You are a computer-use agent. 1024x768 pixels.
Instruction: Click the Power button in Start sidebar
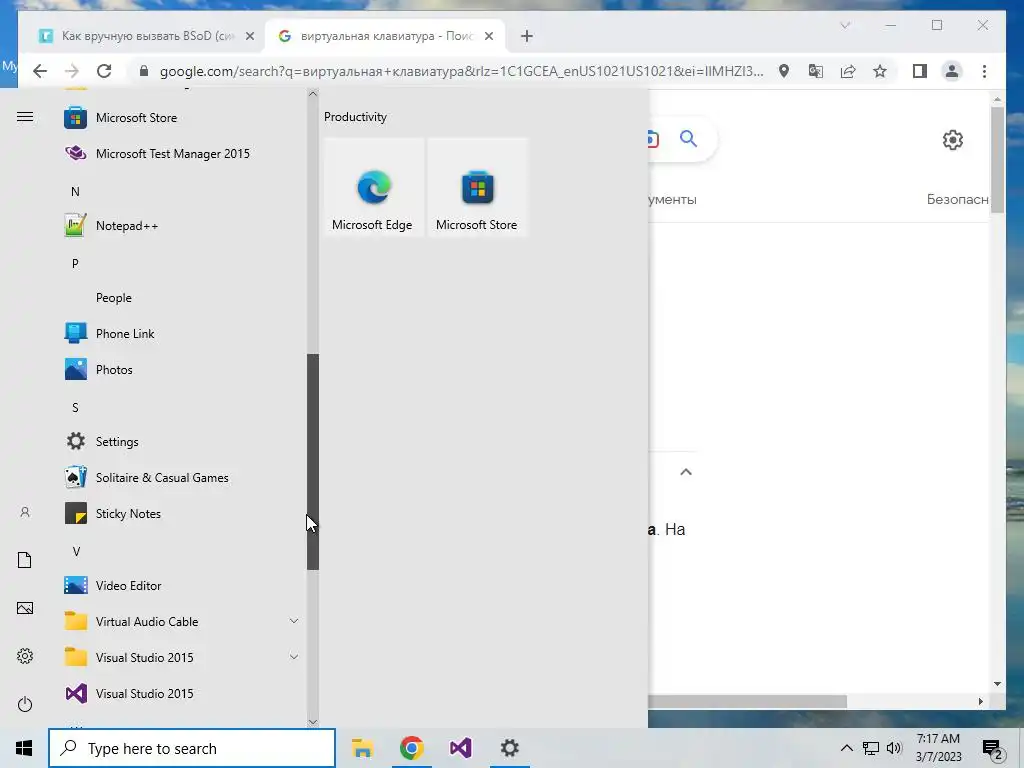(25, 705)
